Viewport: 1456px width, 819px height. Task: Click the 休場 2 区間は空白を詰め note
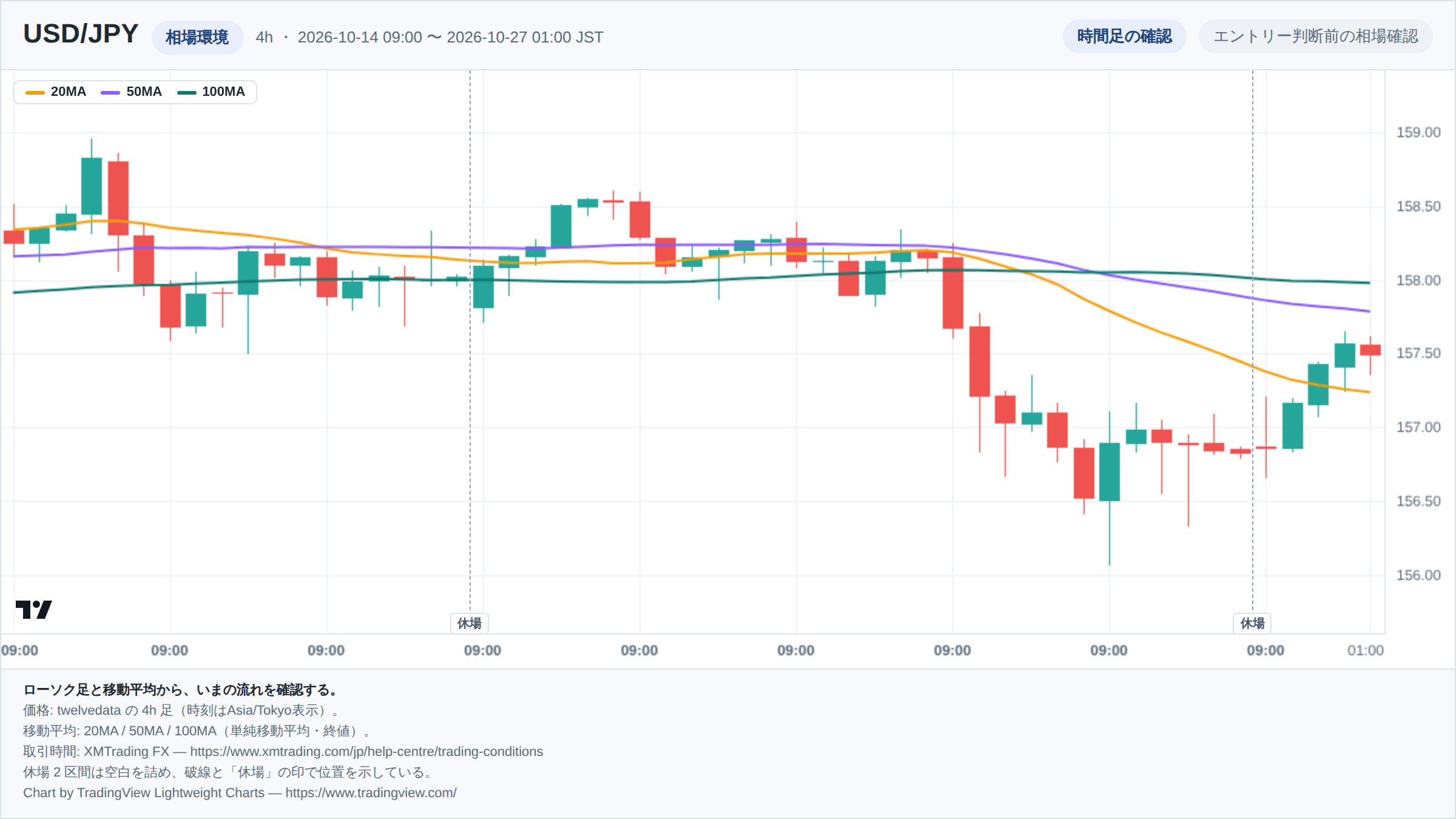coord(229,772)
